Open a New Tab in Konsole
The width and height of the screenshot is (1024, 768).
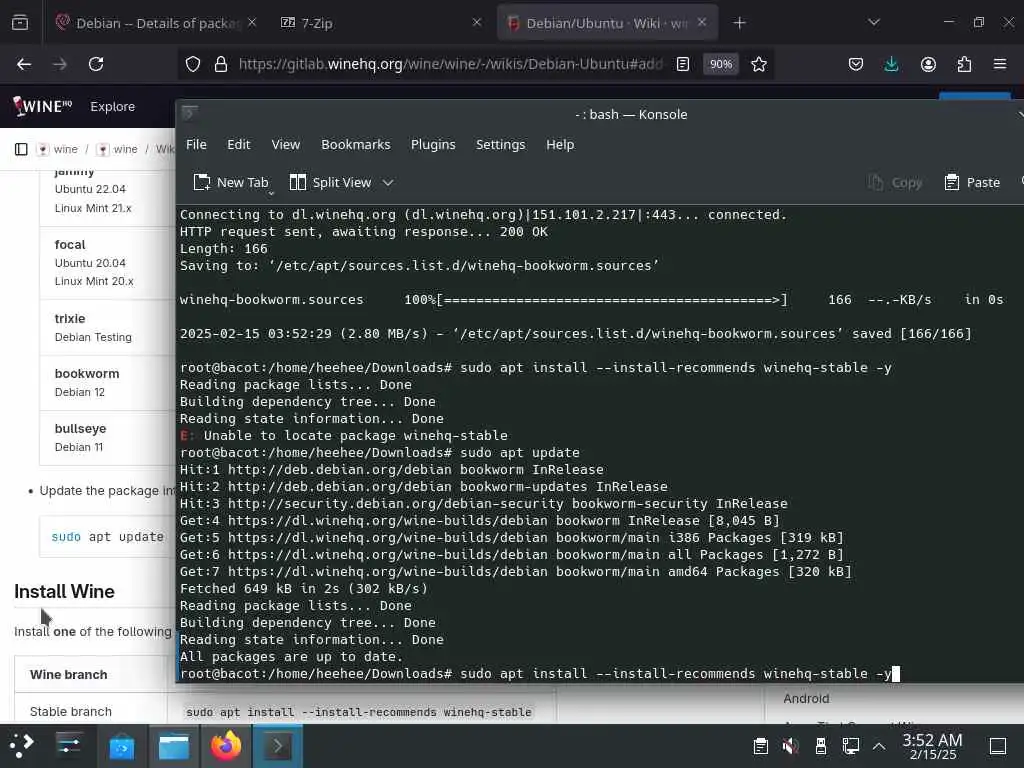231,182
